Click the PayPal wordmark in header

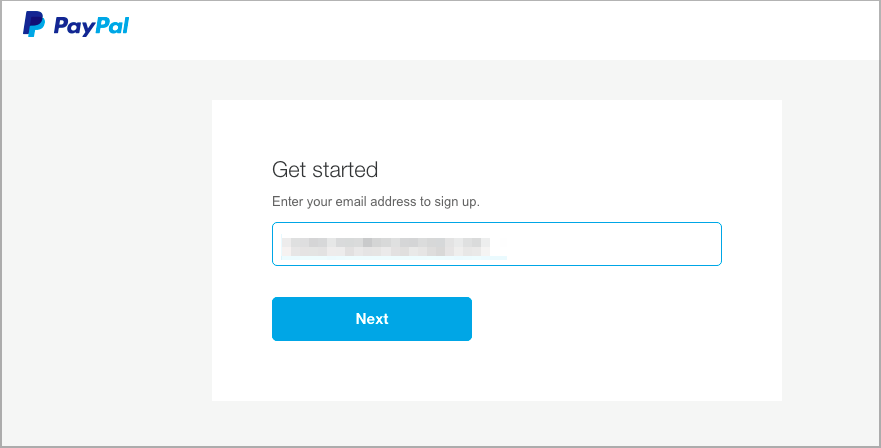tap(91, 26)
